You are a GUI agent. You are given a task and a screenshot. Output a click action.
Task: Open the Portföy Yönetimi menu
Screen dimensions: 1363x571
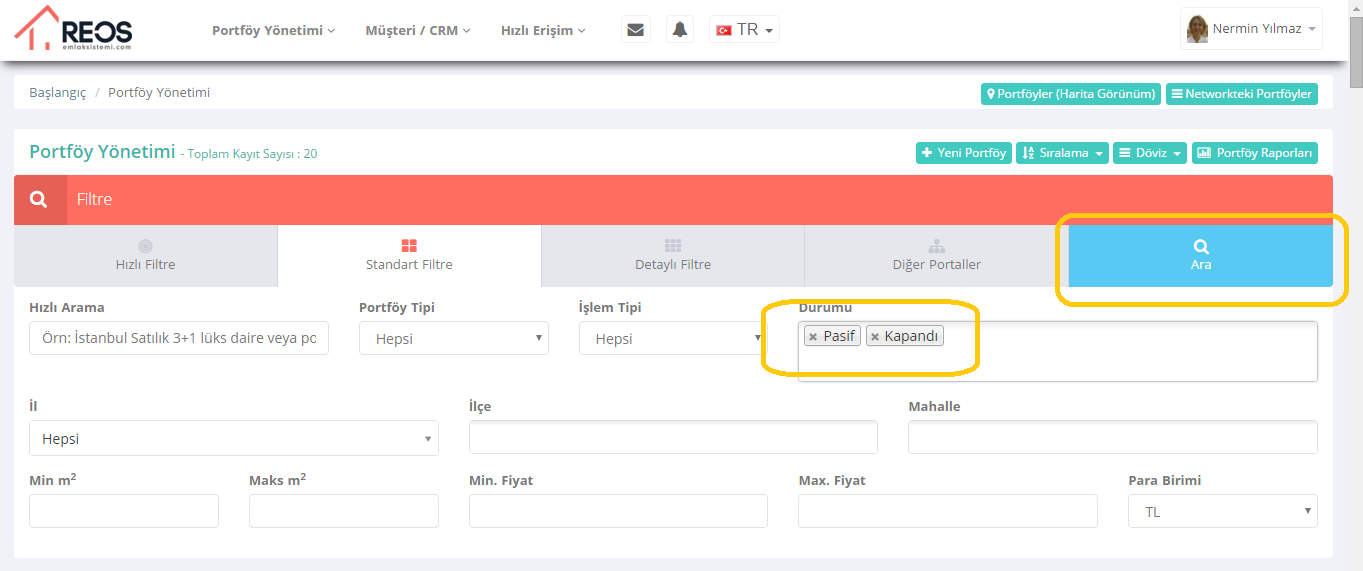pyautogui.click(x=273, y=31)
